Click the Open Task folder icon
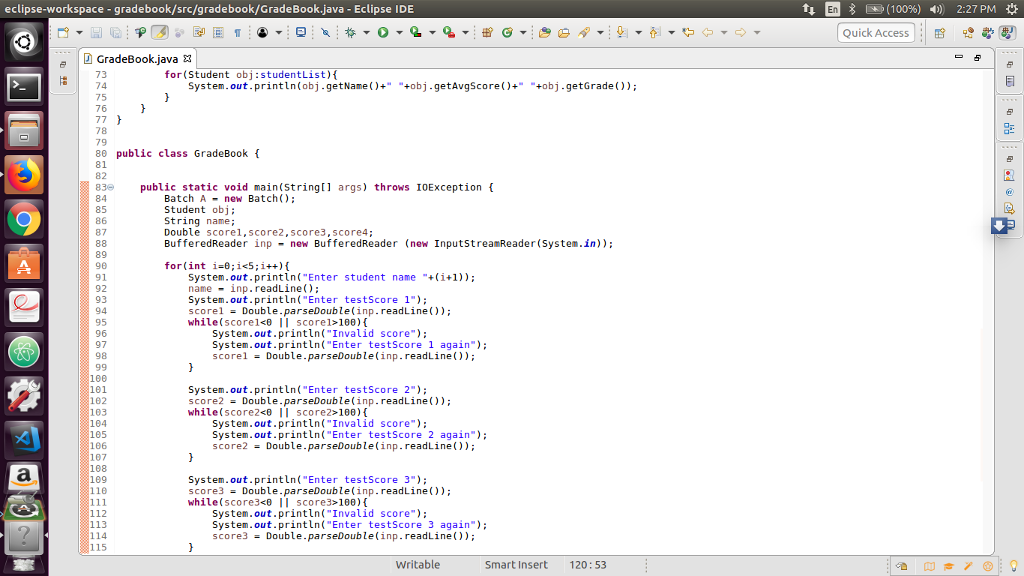This screenshot has height=576, width=1024. tap(564, 33)
